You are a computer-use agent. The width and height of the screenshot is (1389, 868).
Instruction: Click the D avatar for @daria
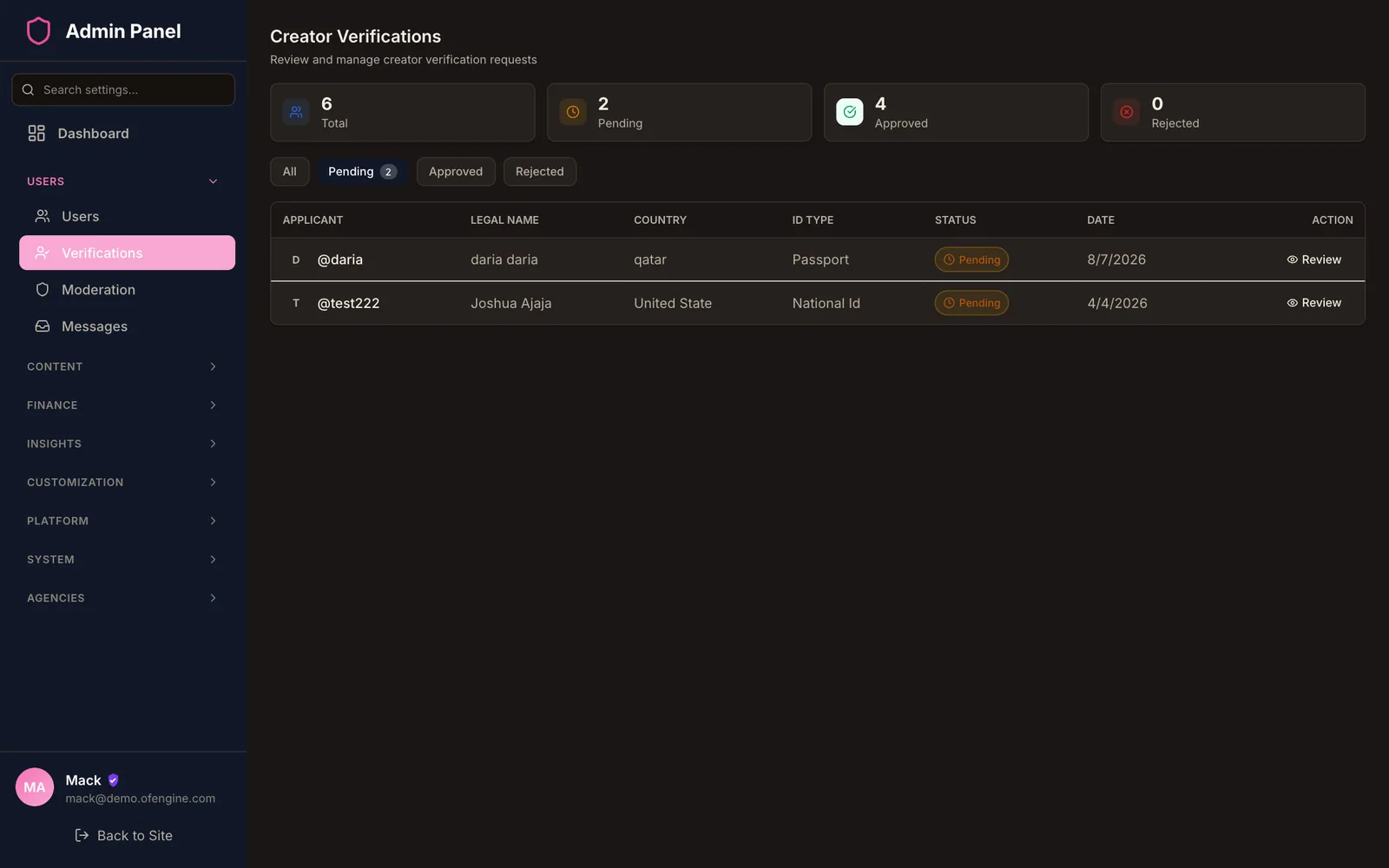point(296,260)
